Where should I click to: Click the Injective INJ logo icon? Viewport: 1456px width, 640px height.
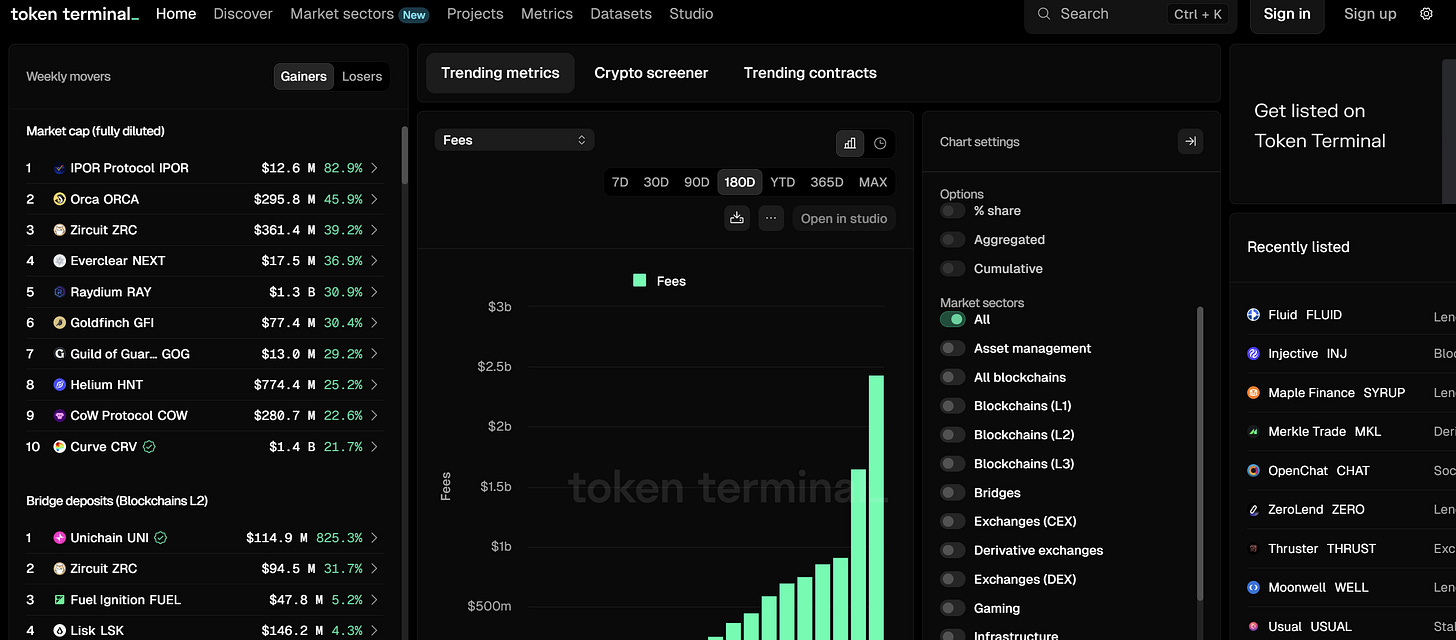click(1253, 354)
